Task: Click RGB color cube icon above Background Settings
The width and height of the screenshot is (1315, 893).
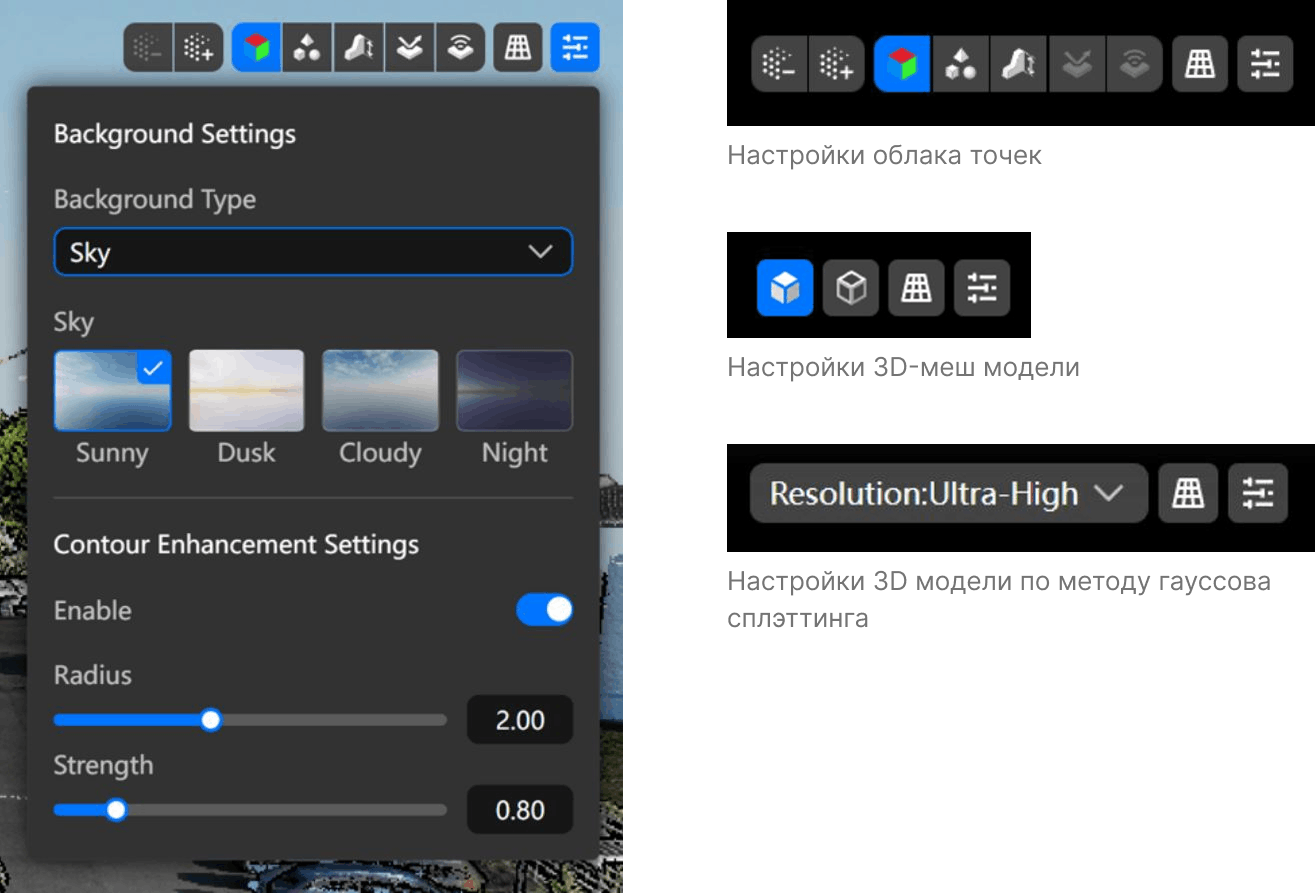Action: click(256, 47)
